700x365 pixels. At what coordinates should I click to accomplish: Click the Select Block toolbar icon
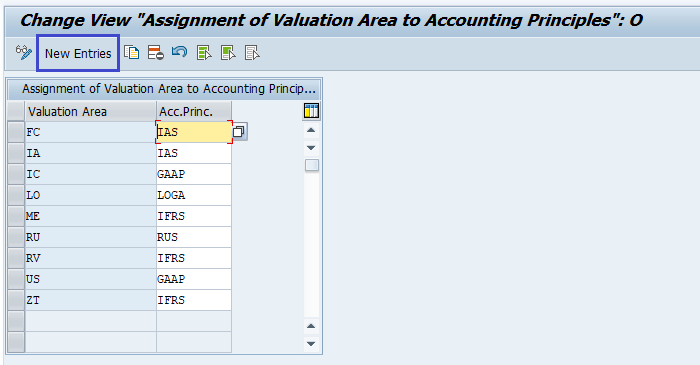point(228,53)
